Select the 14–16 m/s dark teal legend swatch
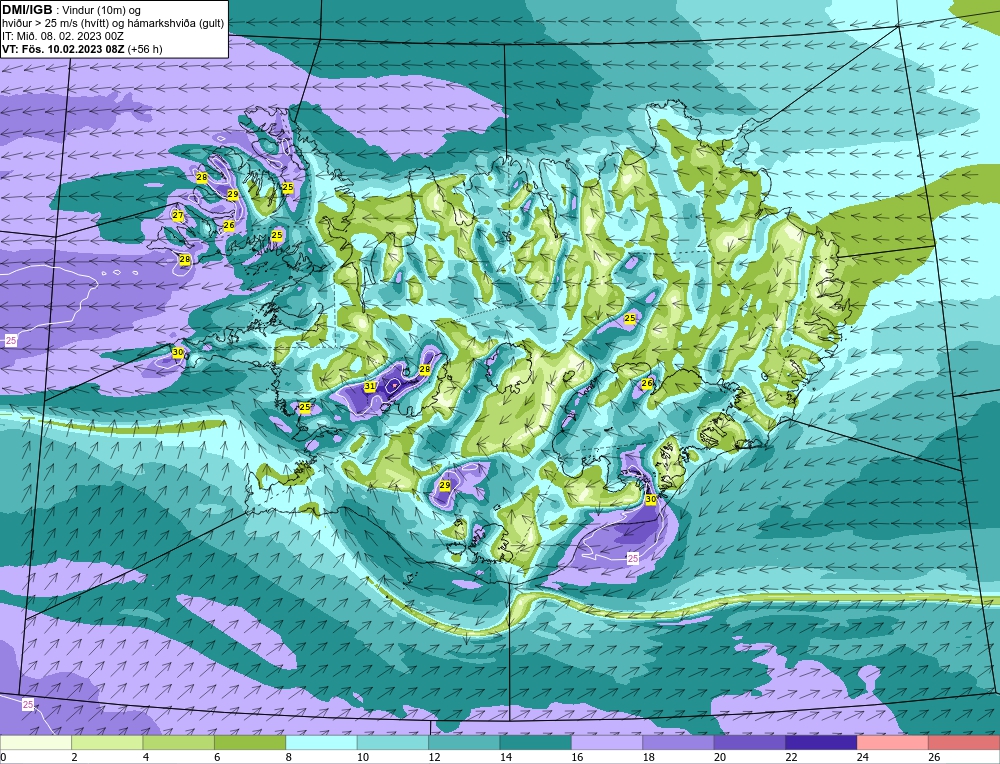Screen dimensions: 1000x764 [536, 742]
